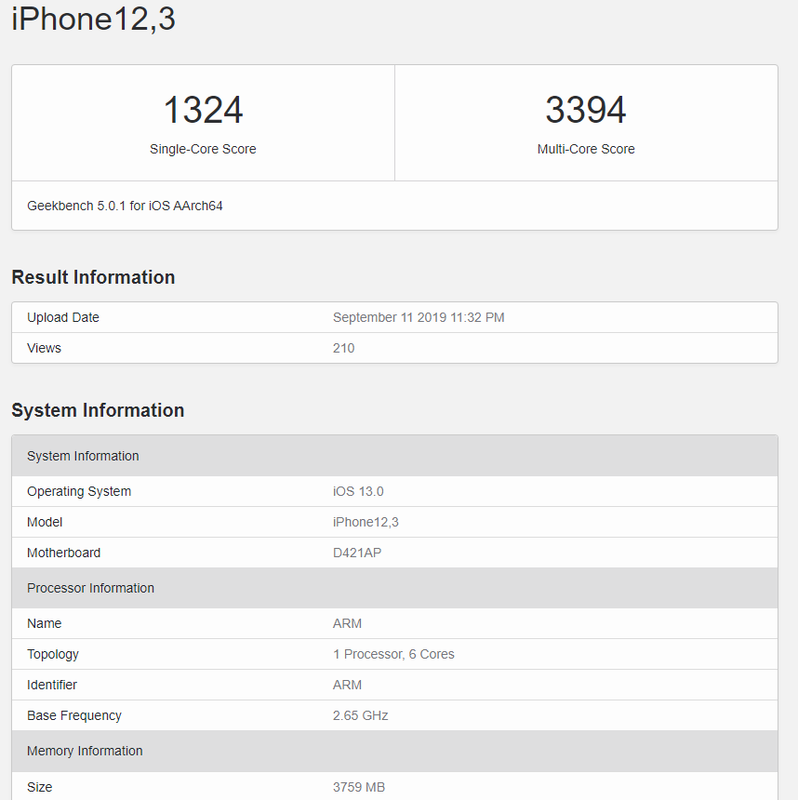The image size is (798, 800).
Task: Click the Upload Date label
Action: point(63,317)
